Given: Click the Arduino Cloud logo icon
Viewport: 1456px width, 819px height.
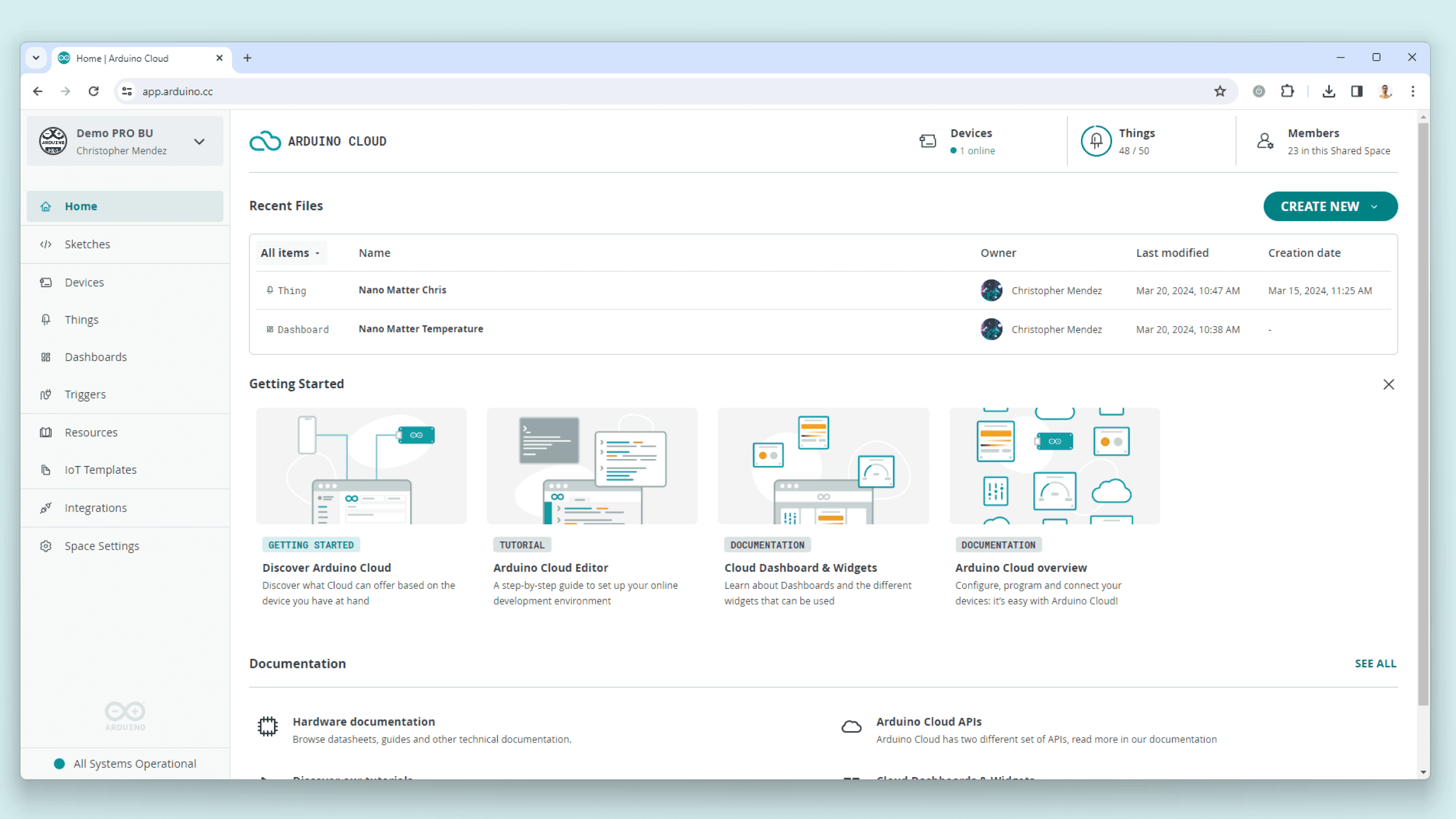Looking at the screenshot, I should click(264, 142).
